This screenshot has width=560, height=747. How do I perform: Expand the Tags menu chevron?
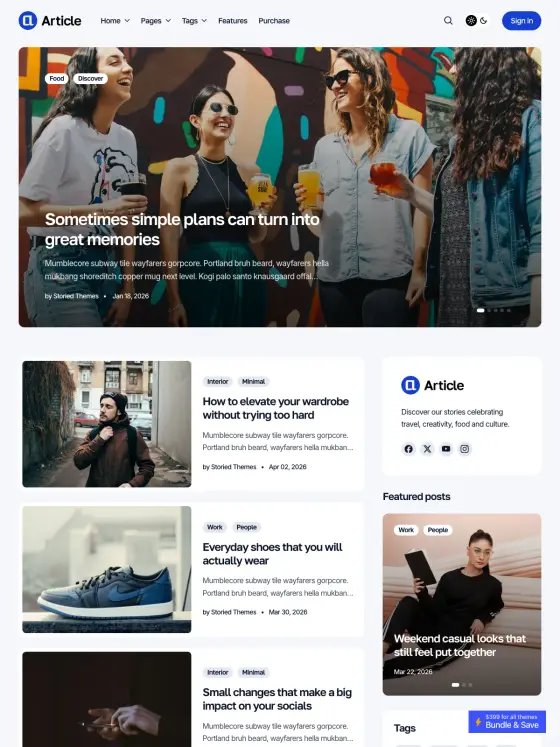pos(204,21)
